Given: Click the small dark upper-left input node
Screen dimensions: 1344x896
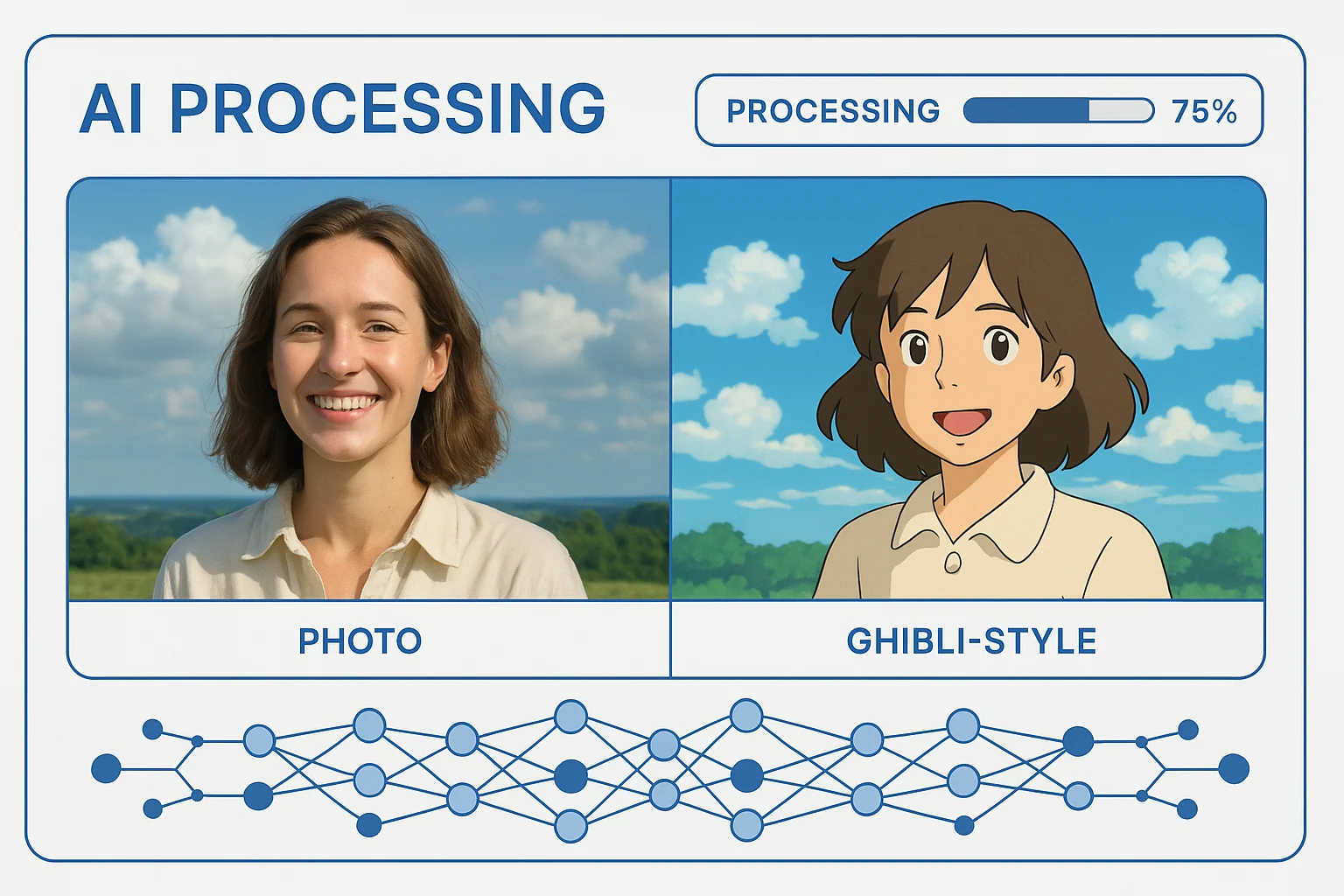Looking at the screenshot, I should [x=152, y=729].
